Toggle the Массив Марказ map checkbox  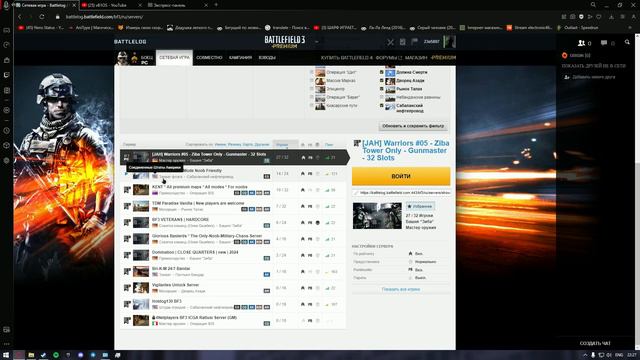[x=311, y=81]
